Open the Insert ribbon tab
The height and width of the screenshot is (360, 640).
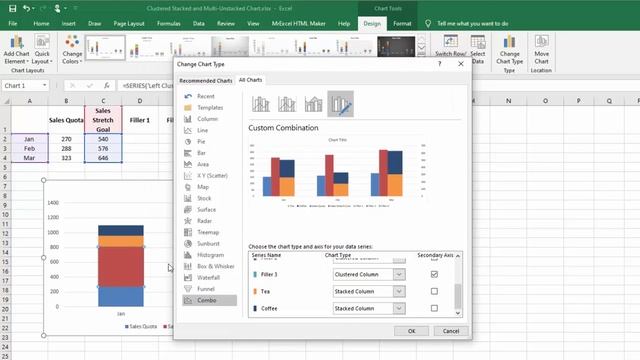(69, 24)
